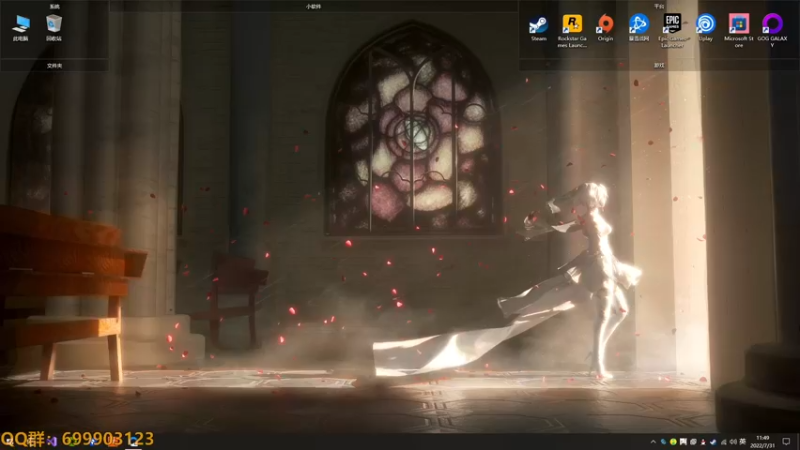Select the Recycle Bin desktop icon

pyautogui.click(x=54, y=29)
